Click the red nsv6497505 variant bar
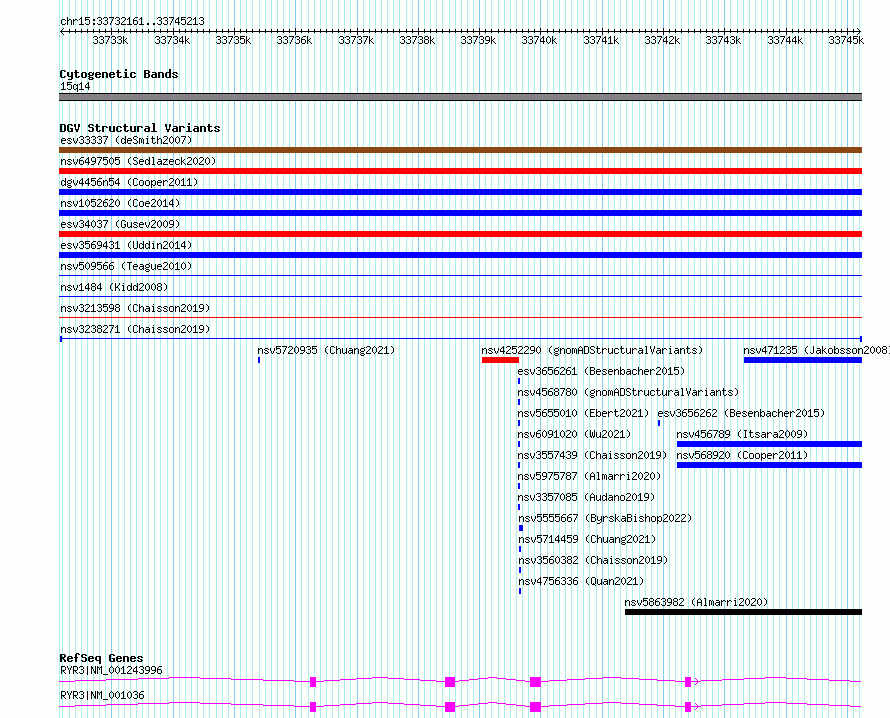890x718 pixels. pos(460,171)
